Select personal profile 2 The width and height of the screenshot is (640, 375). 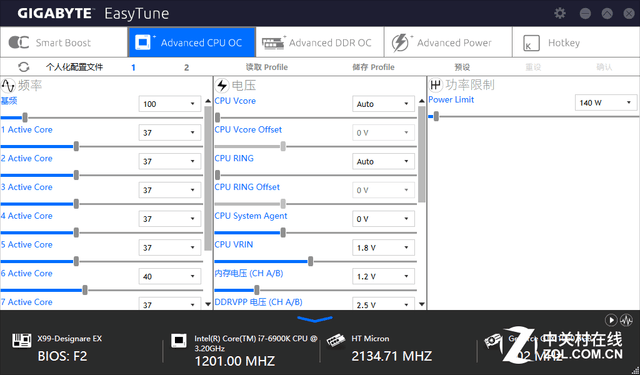tap(186, 67)
